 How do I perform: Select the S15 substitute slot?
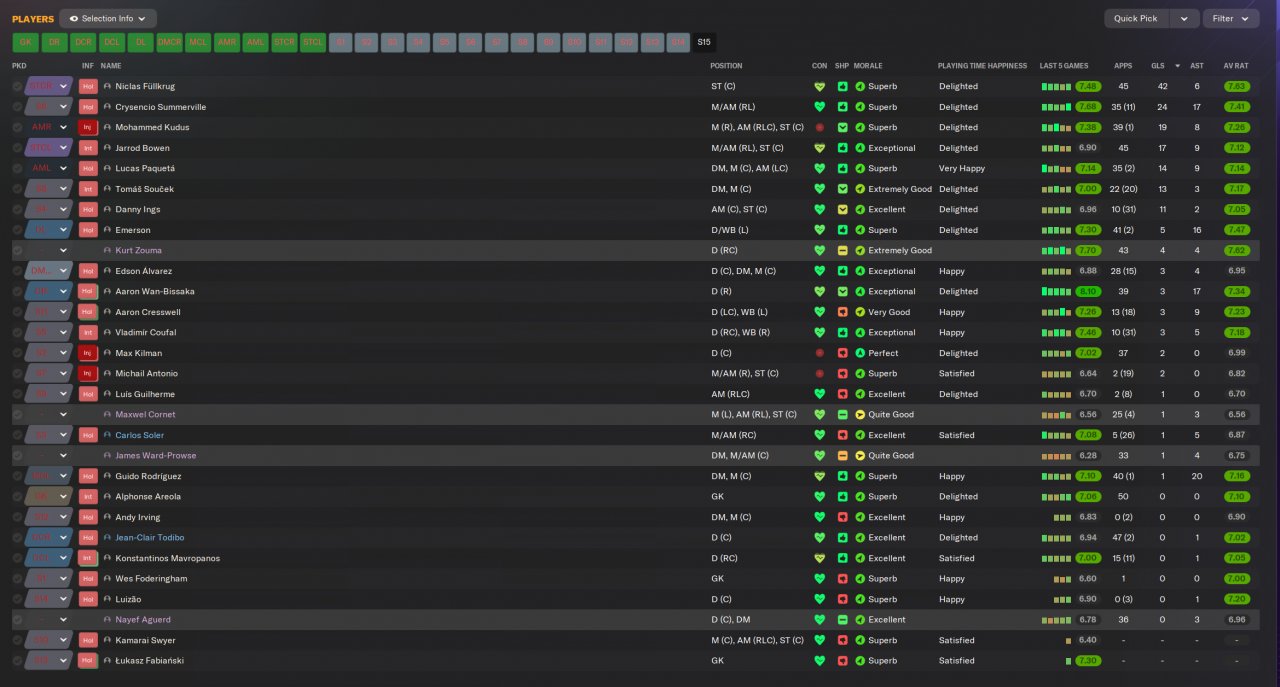click(704, 42)
